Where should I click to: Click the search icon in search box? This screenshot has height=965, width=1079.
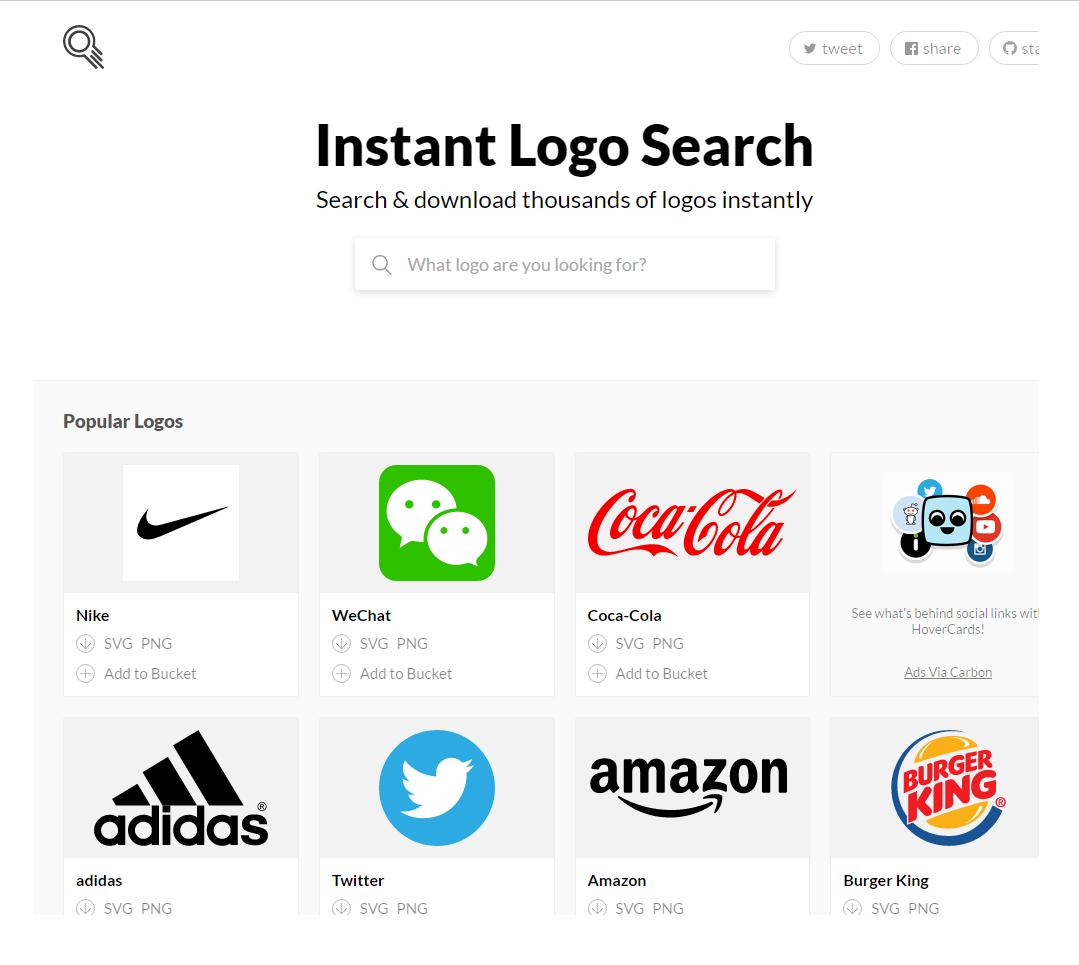pyautogui.click(x=381, y=265)
